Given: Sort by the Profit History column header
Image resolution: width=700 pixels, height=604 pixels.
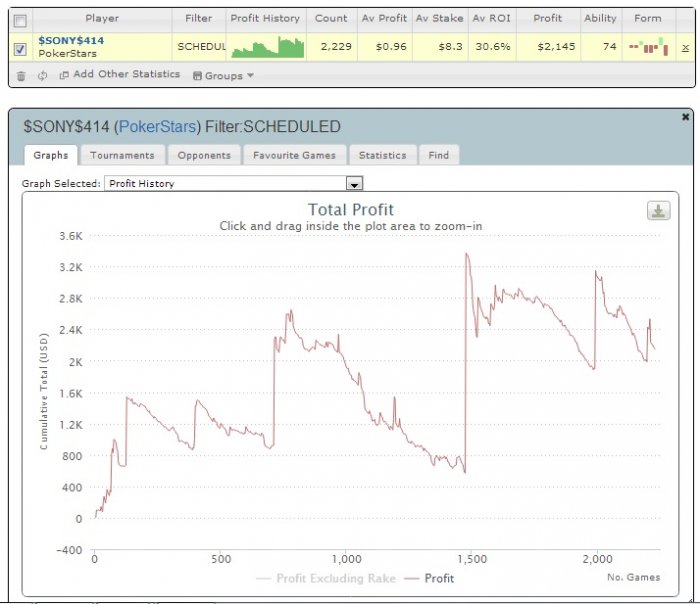Looking at the screenshot, I should click(265, 19).
